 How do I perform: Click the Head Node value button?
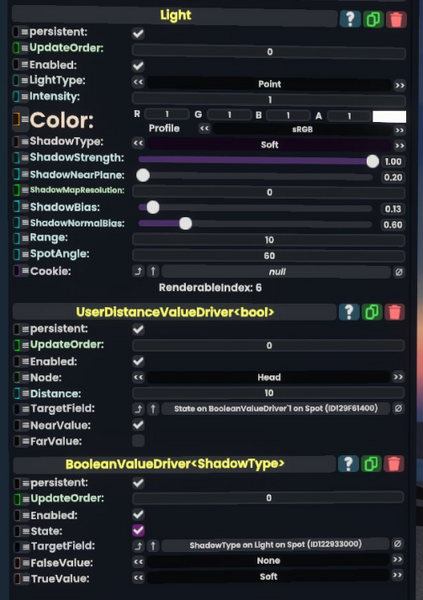[x=269, y=377]
